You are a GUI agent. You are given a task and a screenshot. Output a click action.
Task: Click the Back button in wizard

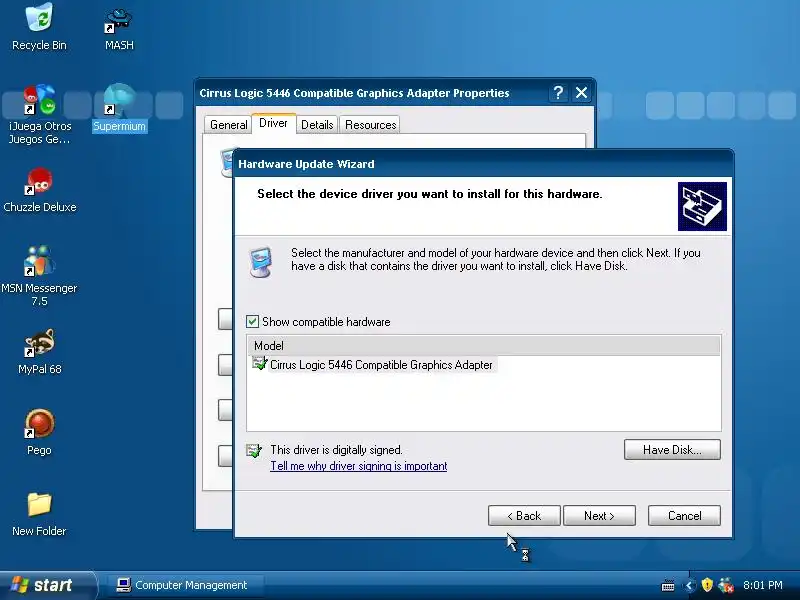point(524,516)
